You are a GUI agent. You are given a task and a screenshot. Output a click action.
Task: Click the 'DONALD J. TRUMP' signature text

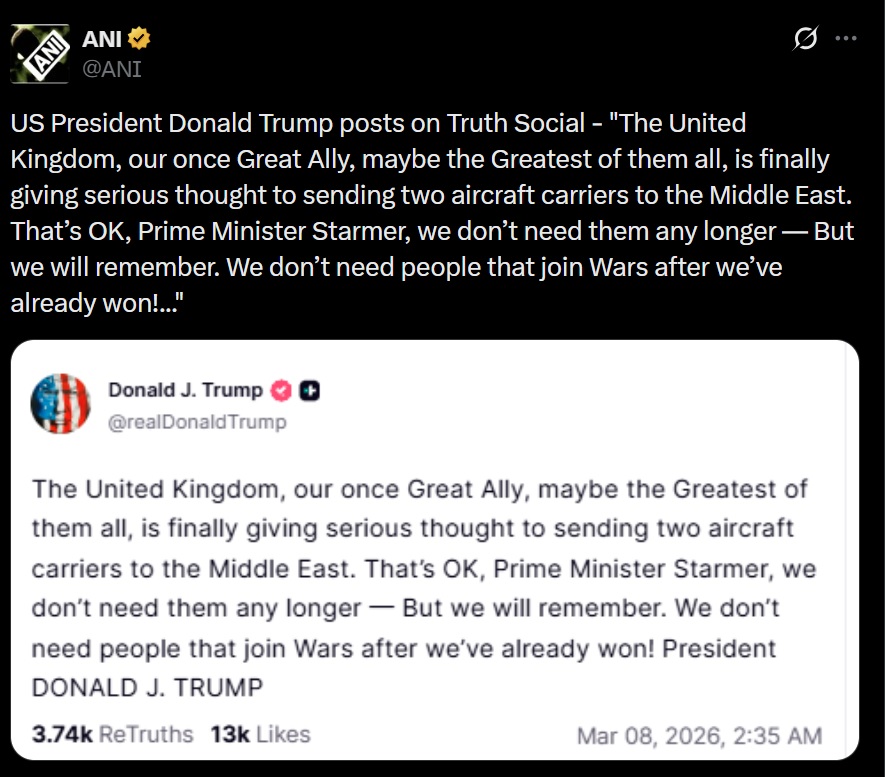point(148,688)
